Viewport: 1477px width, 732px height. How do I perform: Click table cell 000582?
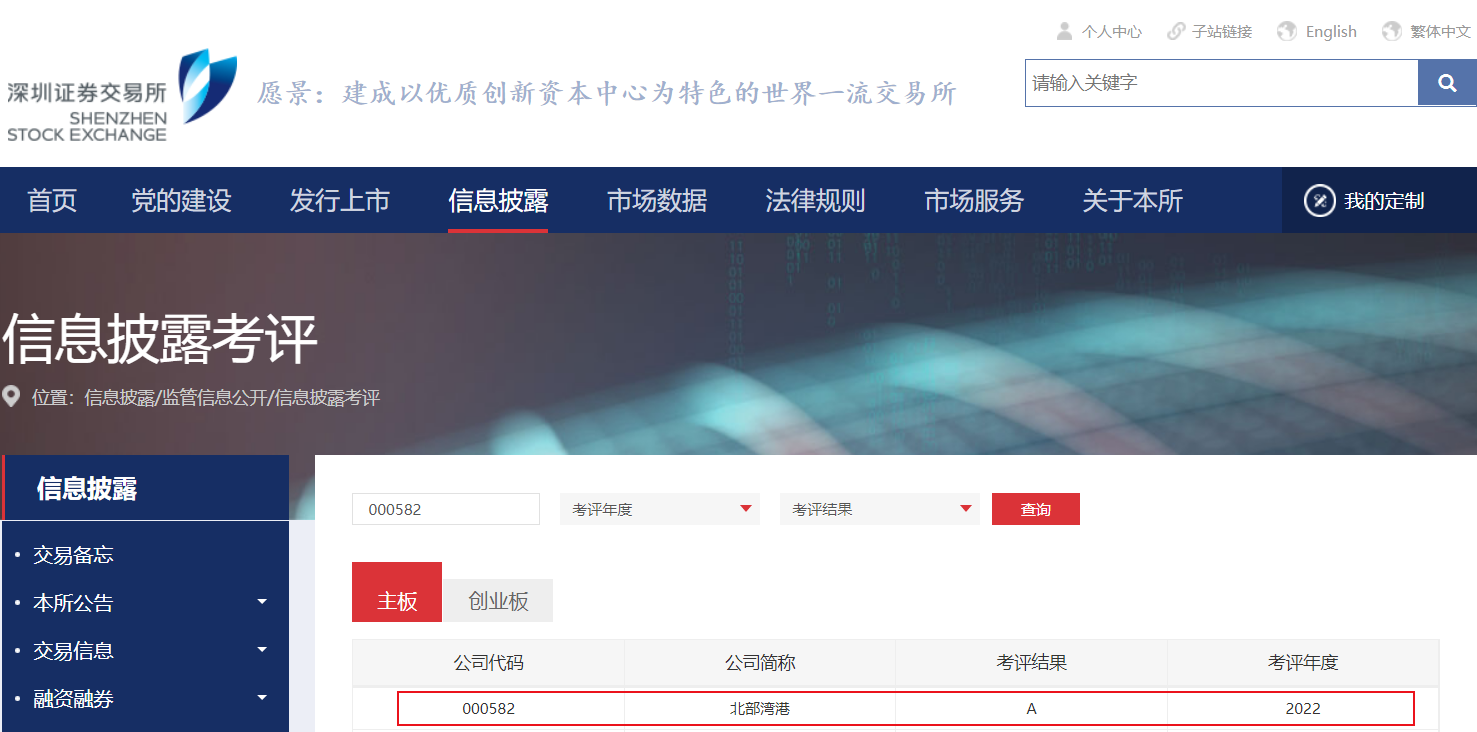[488, 708]
